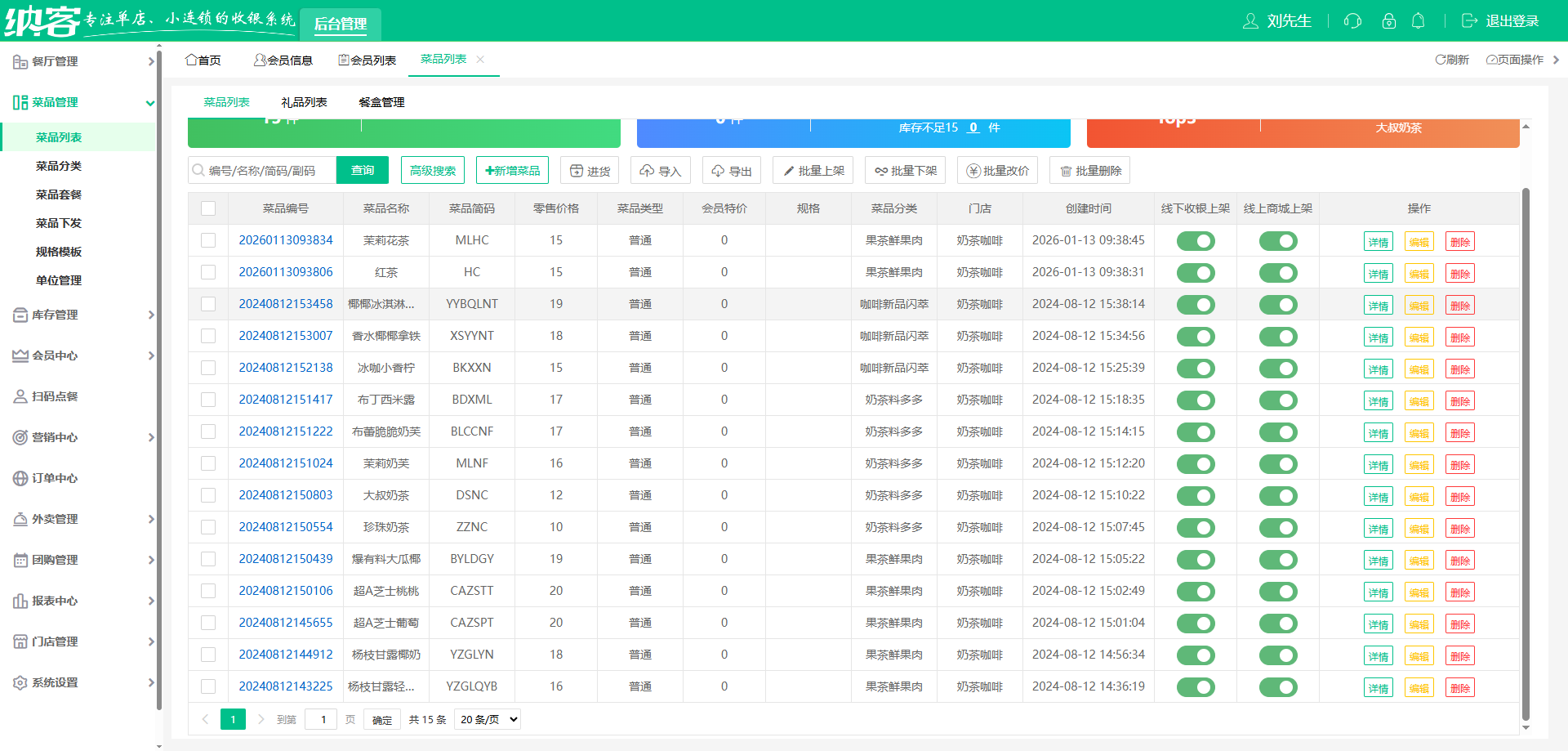This screenshot has height=751, width=1568.
Task: Switch to the 会员列表 page tab
Action: pos(367,60)
